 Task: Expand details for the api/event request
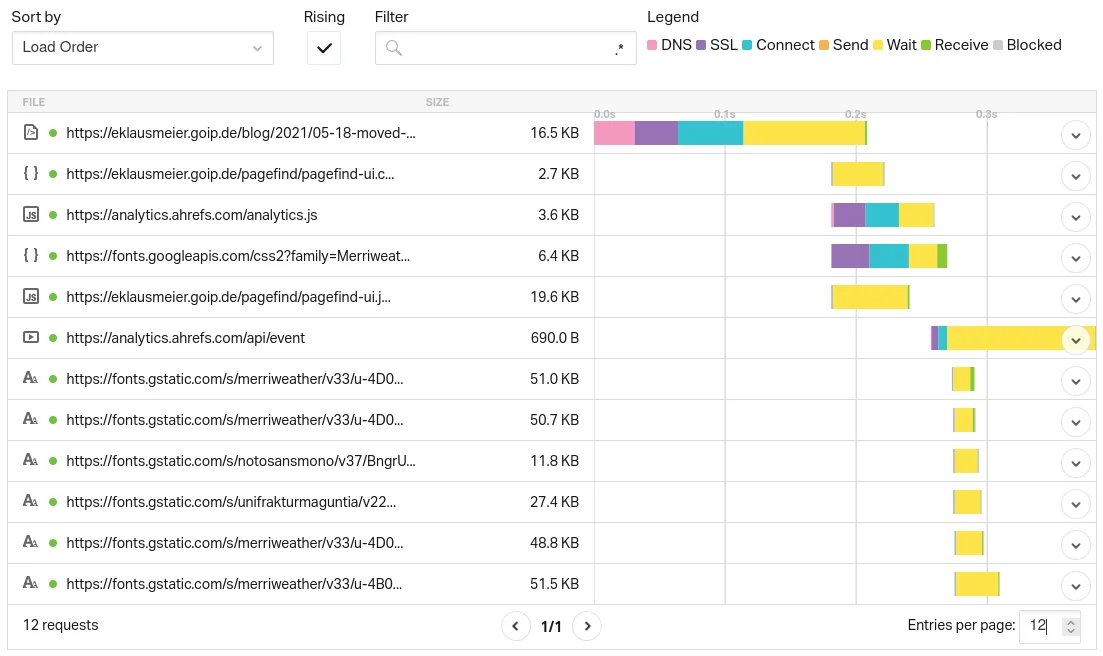click(x=1075, y=339)
